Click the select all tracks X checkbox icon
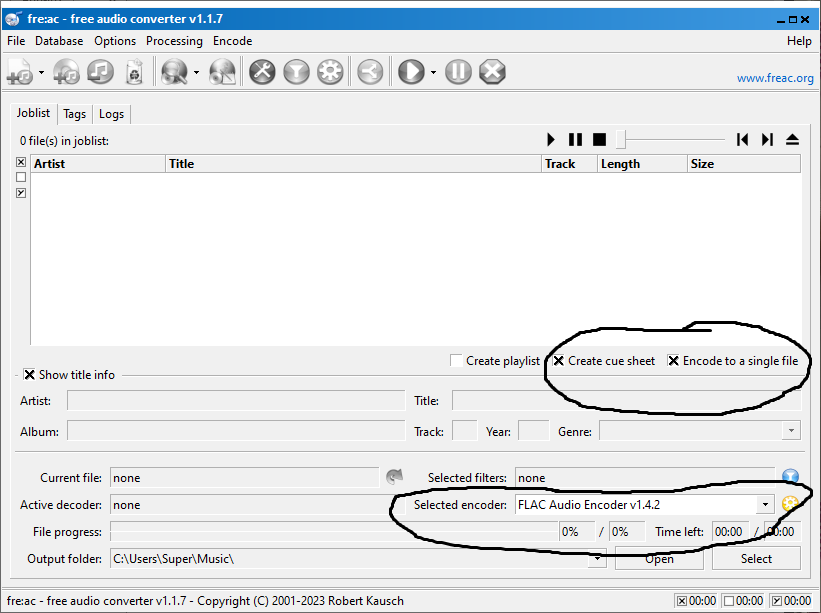821x613 pixels. coord(21,162)
